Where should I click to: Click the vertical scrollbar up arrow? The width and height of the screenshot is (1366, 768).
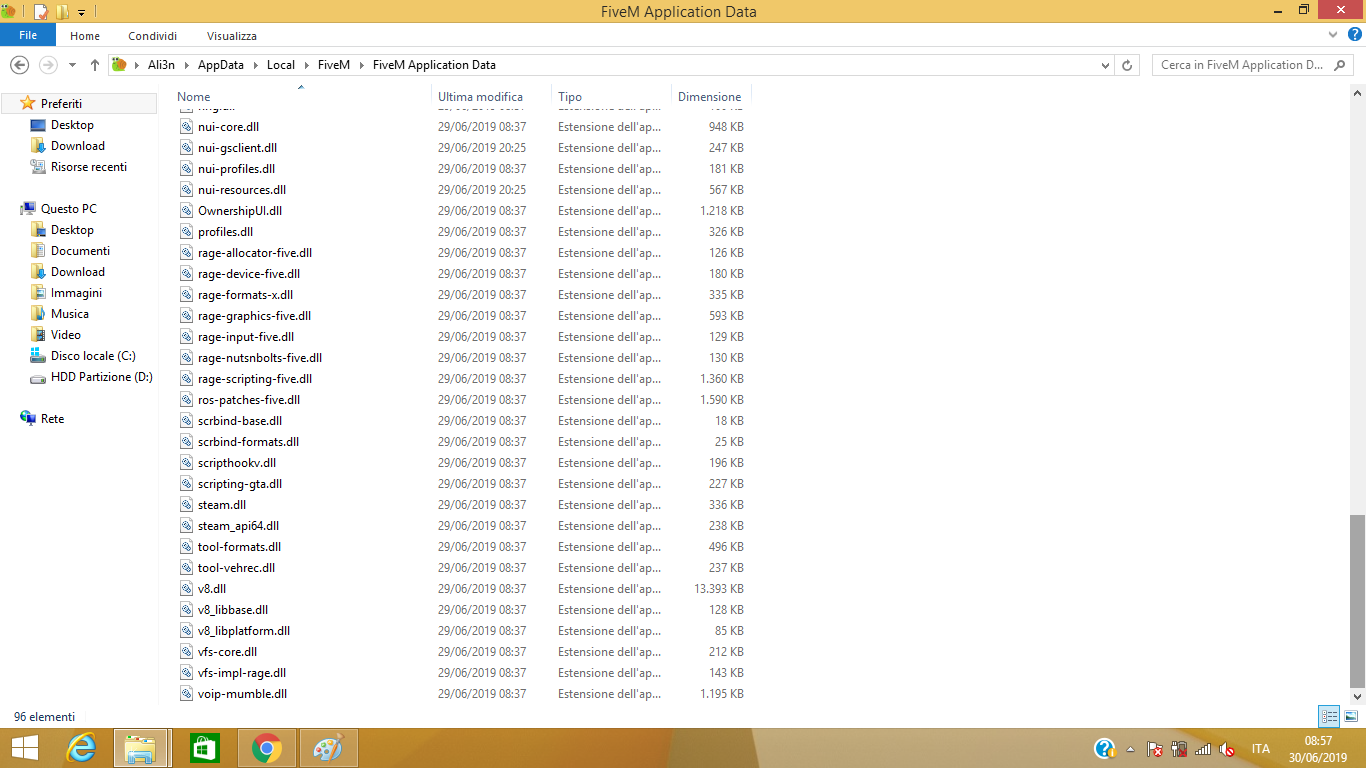coord(1357,93)
